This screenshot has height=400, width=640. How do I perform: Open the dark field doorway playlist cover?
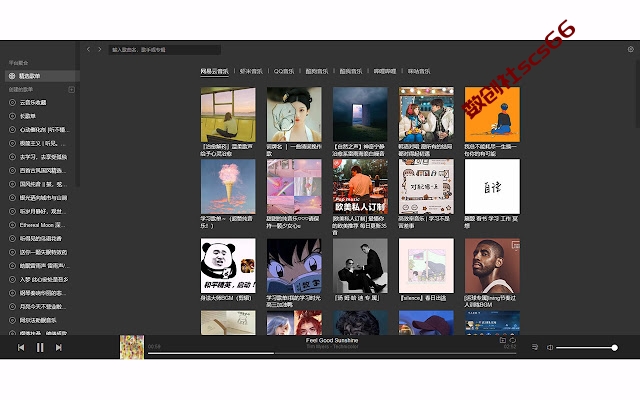click(360, 114)
